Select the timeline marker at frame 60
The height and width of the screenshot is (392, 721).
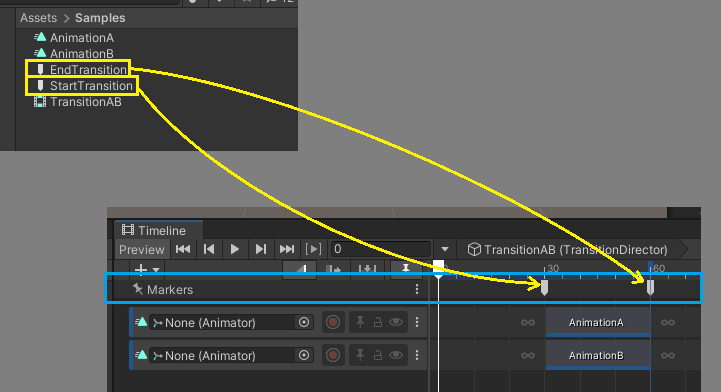coord(650,288)
